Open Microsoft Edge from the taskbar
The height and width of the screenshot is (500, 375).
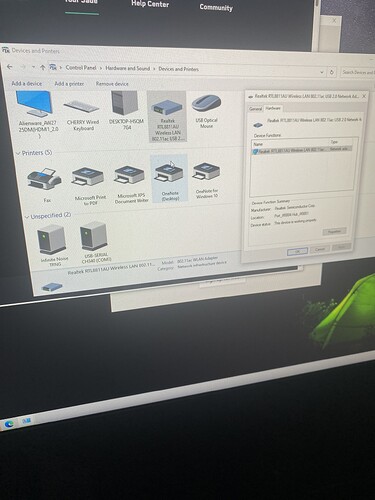pyautogui.click(x=9, y=424)
